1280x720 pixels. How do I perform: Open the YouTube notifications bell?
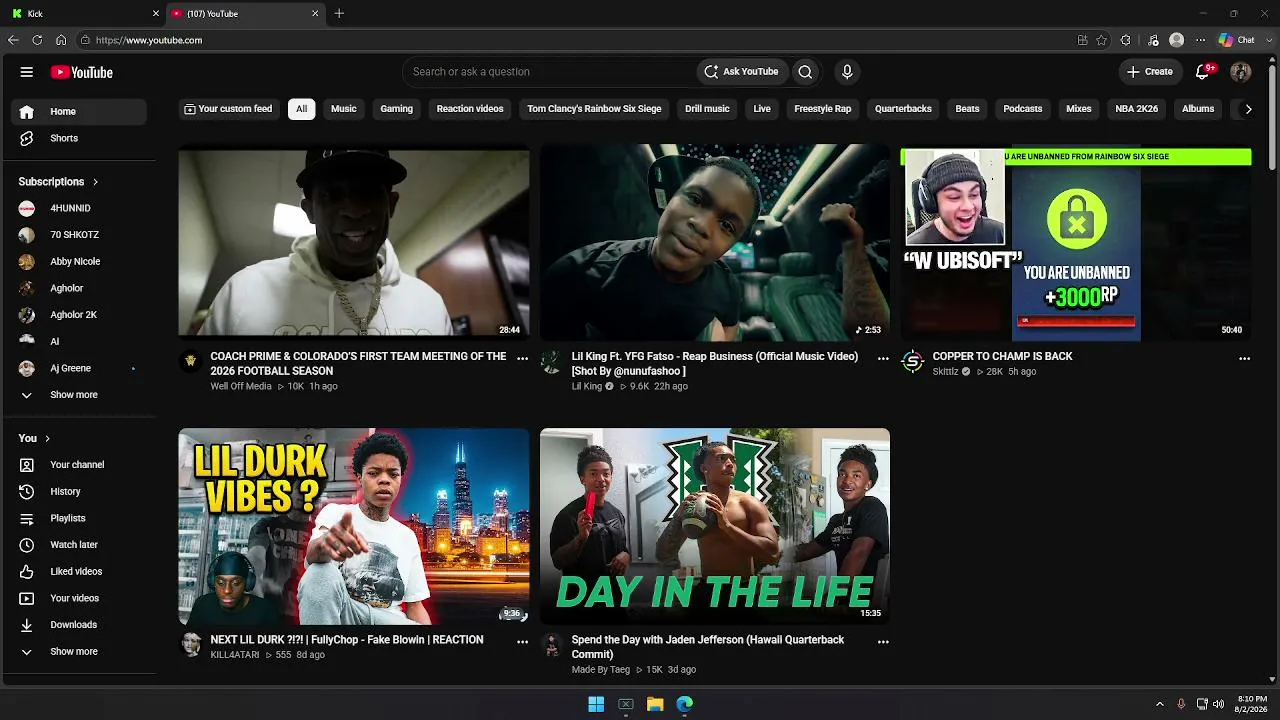(x=1203, y=72)
